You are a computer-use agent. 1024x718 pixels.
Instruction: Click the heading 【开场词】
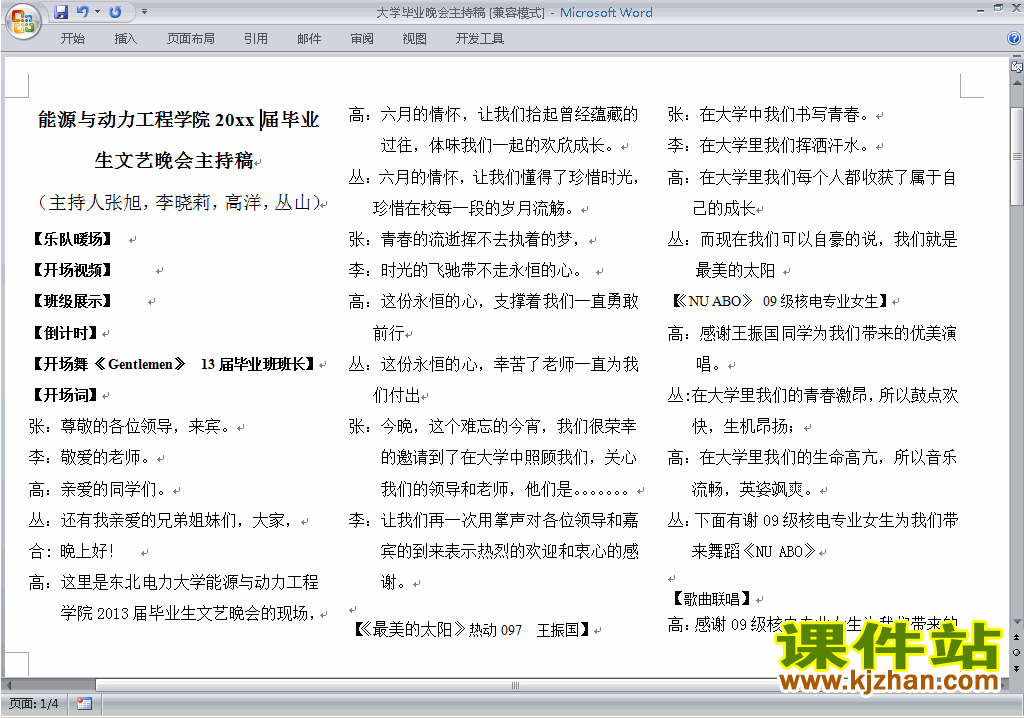coord(65,395)
